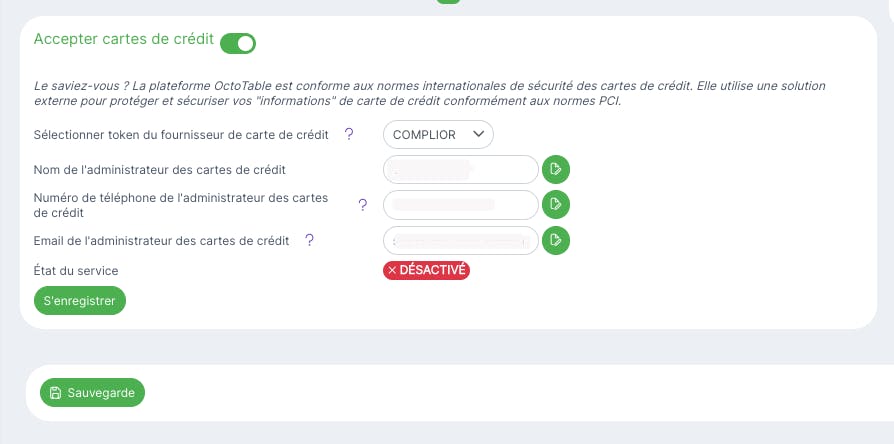
Task: Show help for administrator email field
Action: [310, 240]
